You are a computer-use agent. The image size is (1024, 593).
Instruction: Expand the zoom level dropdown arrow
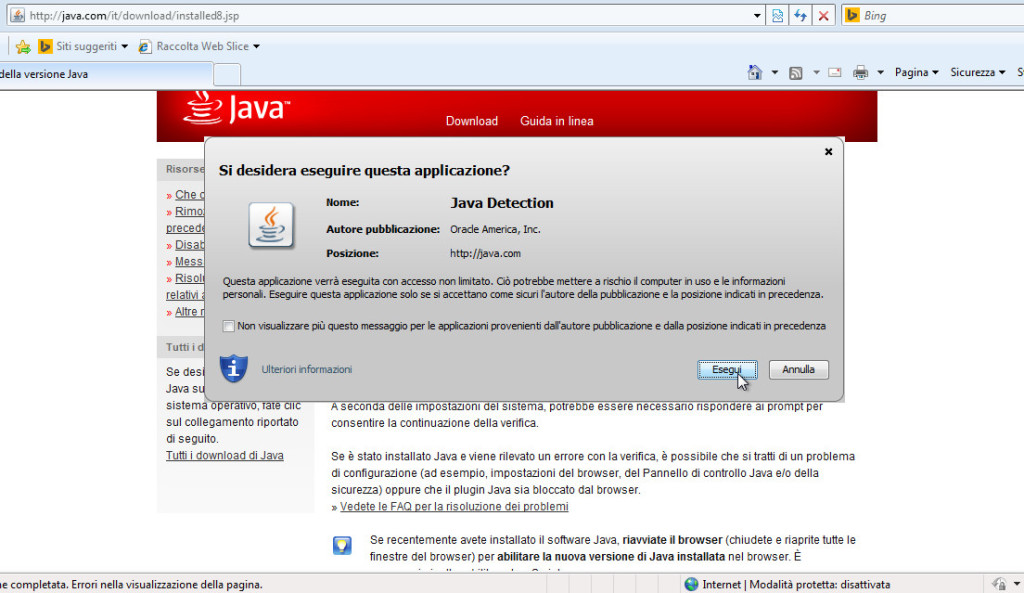point(1017,585)
